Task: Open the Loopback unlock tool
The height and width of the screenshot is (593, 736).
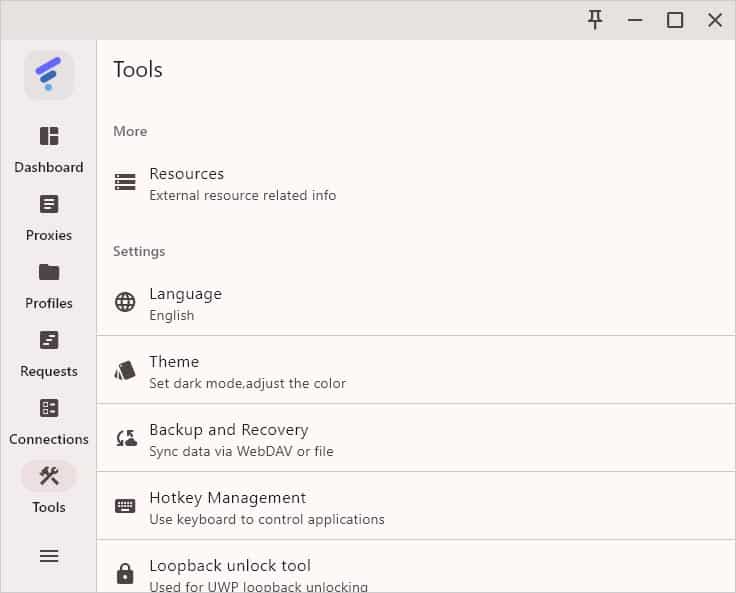Action: point(416,567)
